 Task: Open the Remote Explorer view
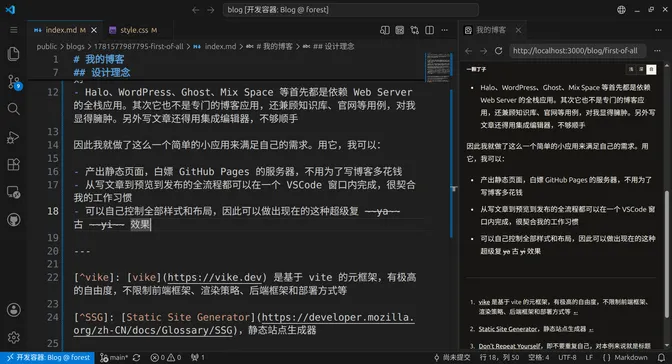(13, 192)
